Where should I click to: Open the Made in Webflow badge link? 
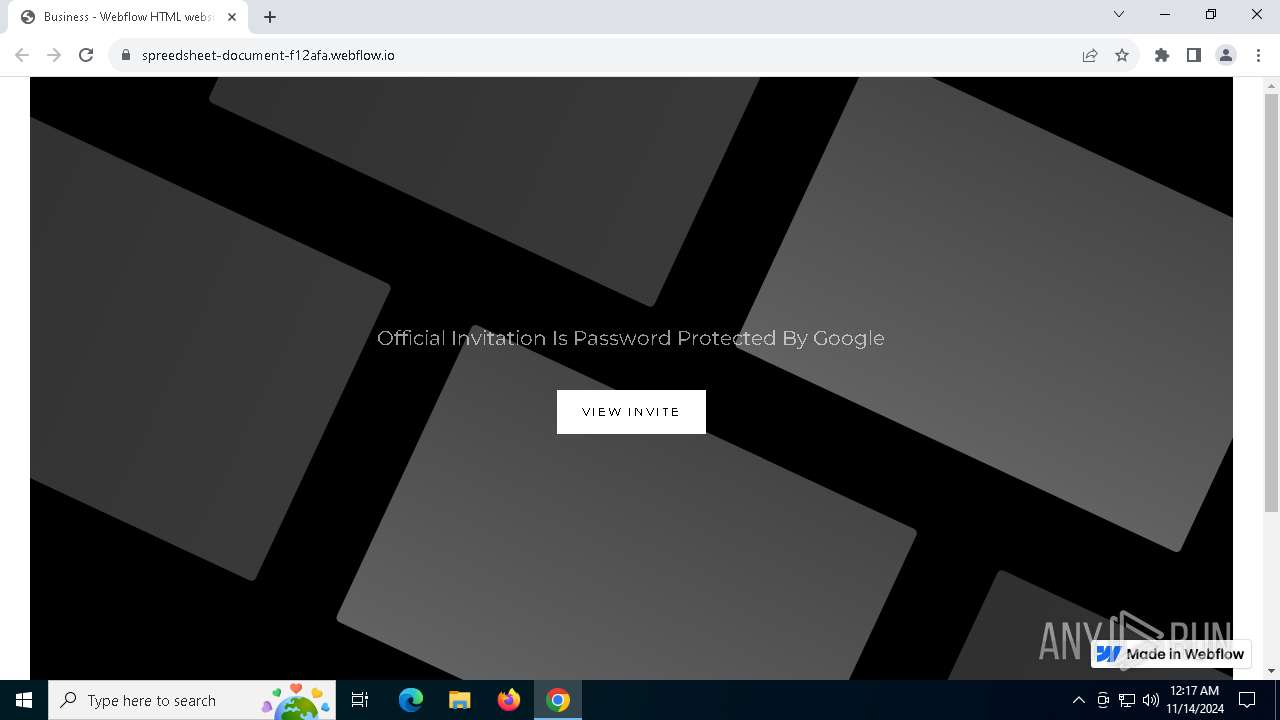tap(1171, 654)
